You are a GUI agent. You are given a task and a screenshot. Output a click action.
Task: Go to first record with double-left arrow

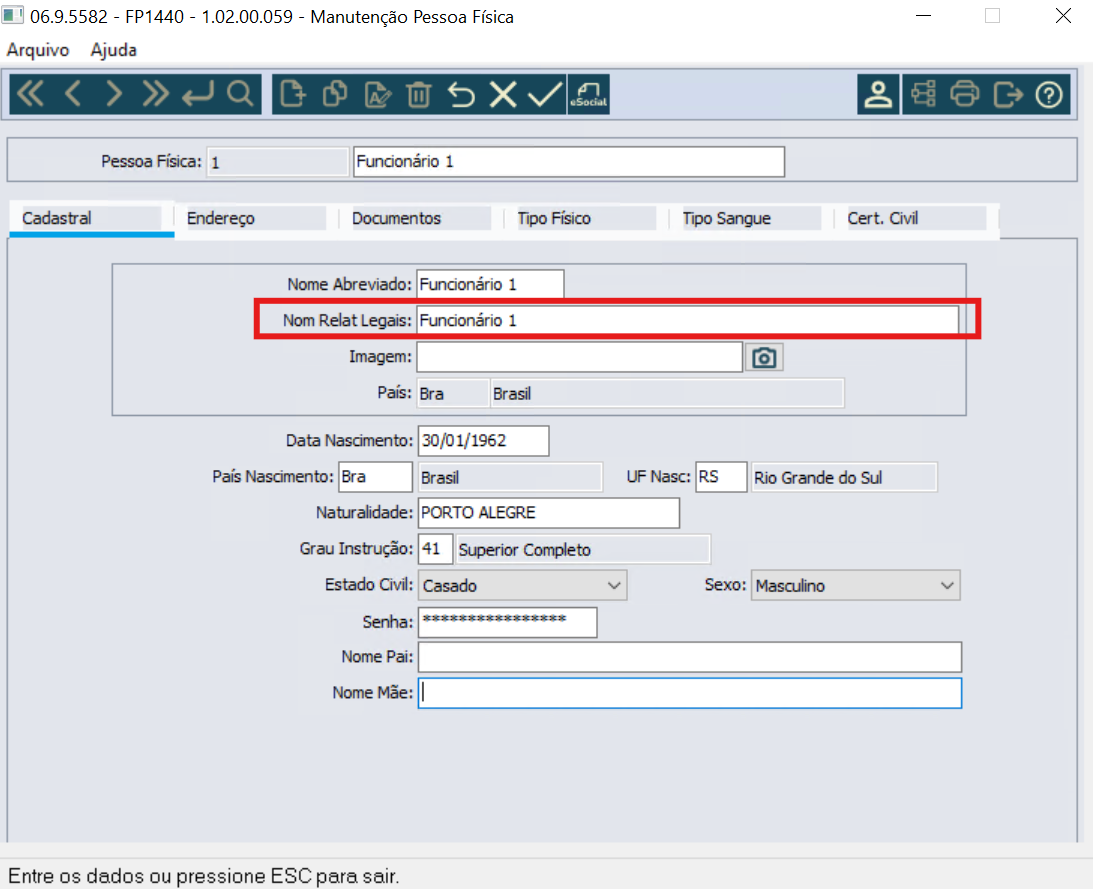(x=30, y=93)
